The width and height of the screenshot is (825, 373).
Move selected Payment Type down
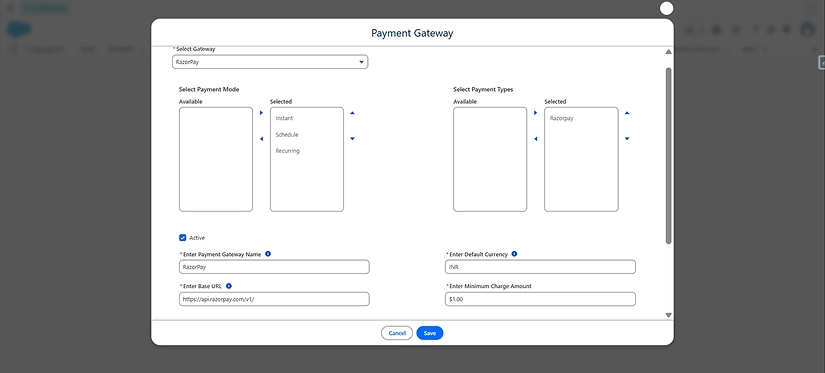[x=627, y=139]
